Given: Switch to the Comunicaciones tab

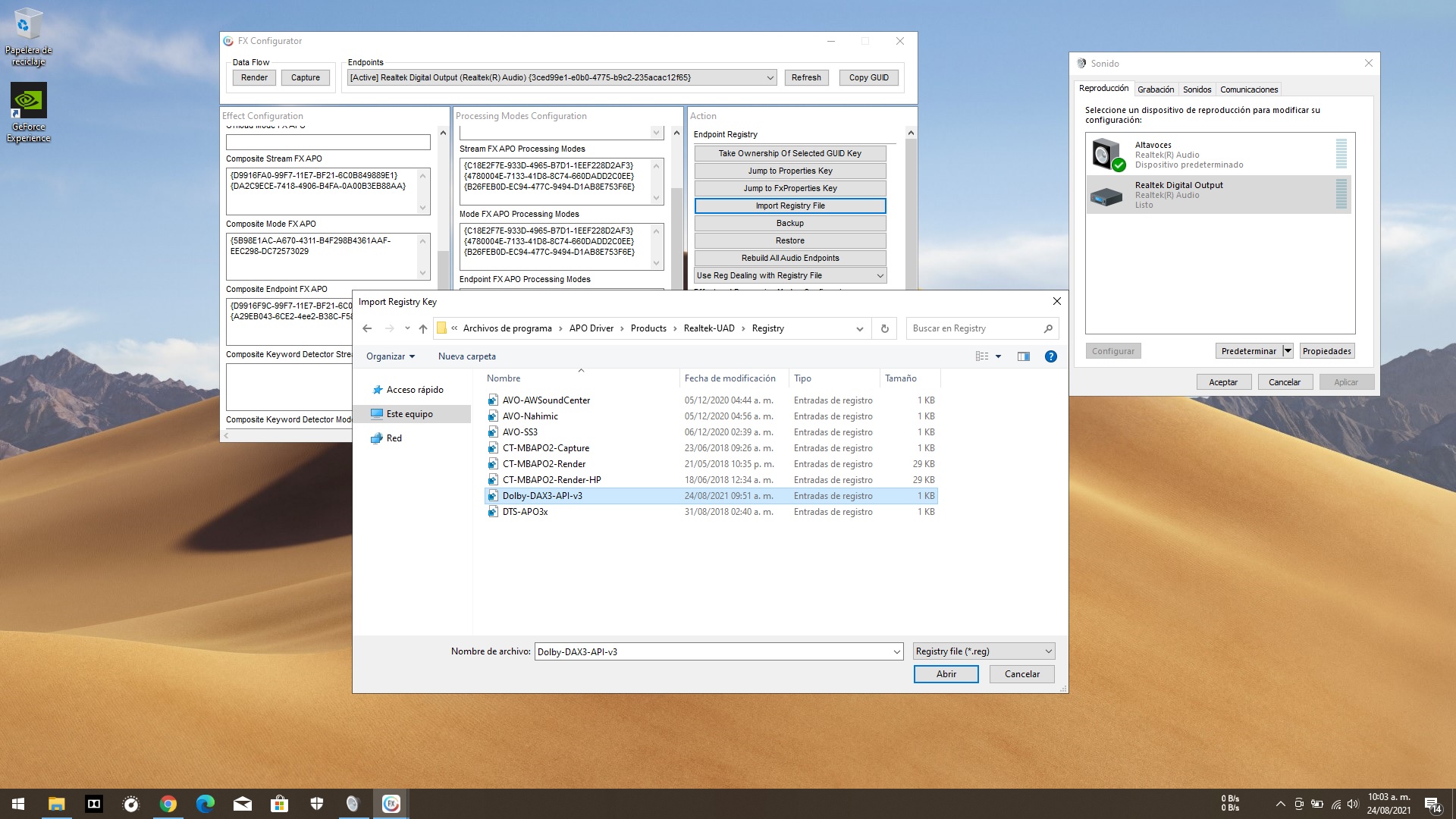Looking at the screenshot, I should 1248,89.
